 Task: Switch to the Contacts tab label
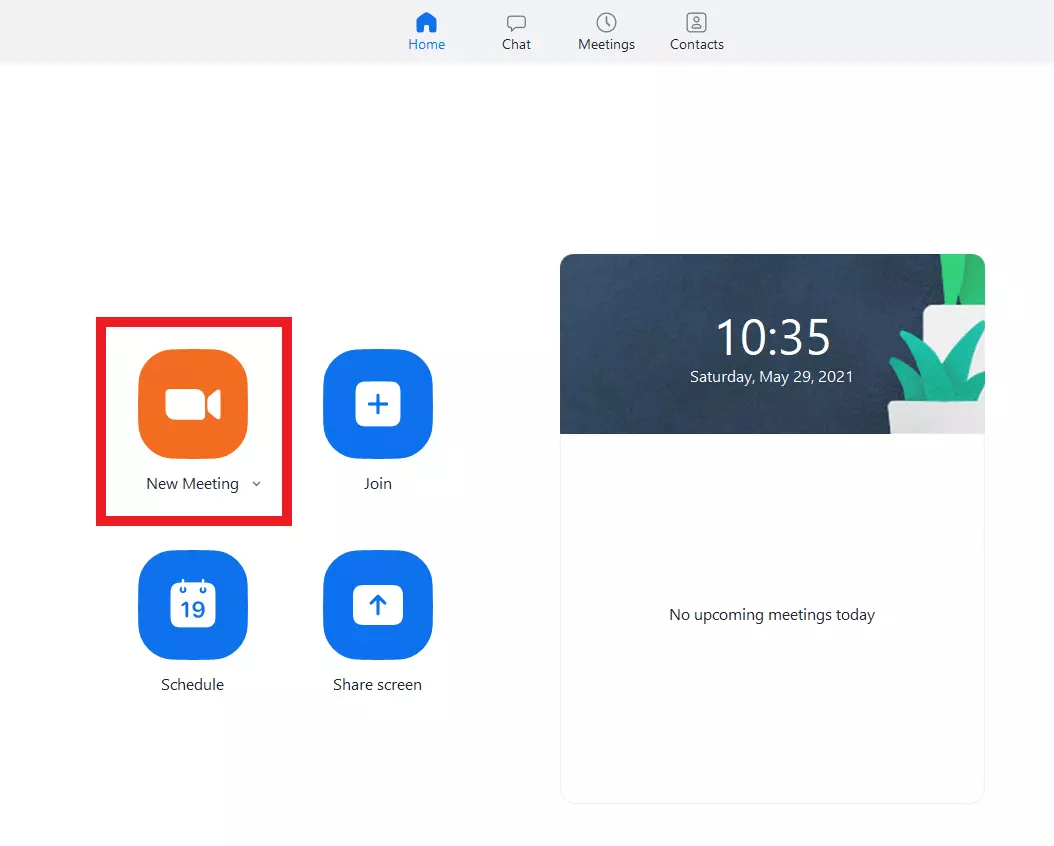coord(696,44)
